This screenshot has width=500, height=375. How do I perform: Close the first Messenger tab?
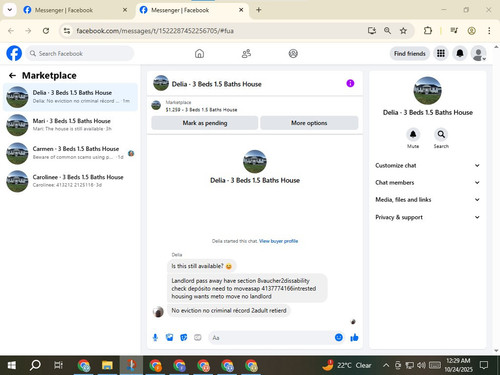point(125,10)
